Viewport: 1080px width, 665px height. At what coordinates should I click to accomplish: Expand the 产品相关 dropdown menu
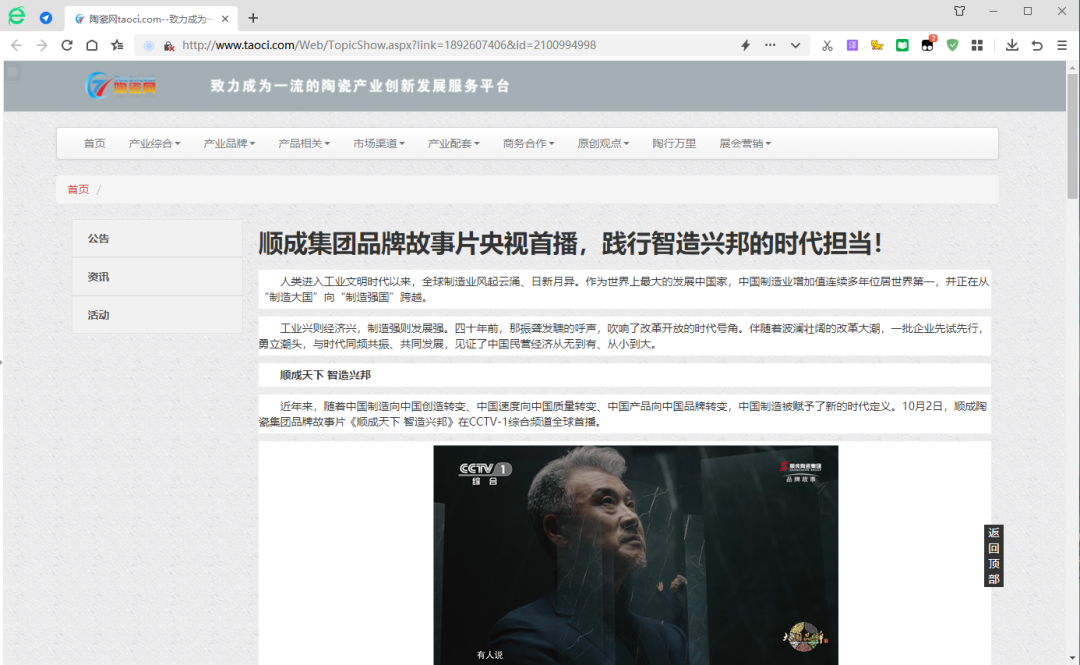(304, 143)
